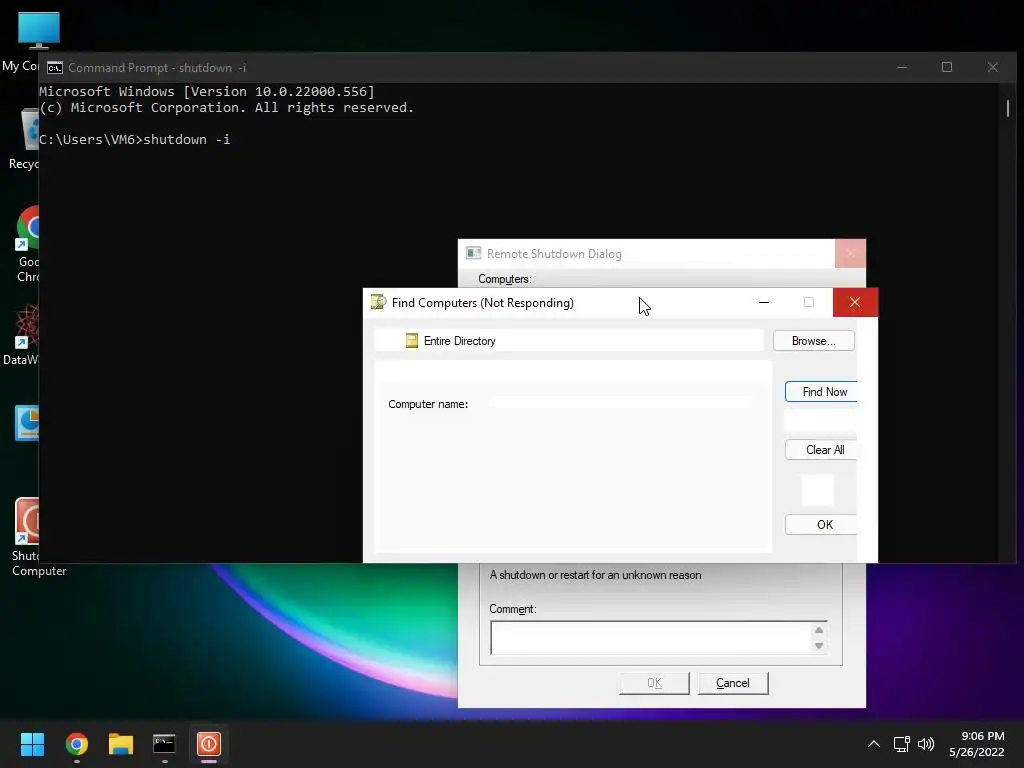The image size is (1024, 768).
Task: Open the volume tray icon
Action: pos(926,744)
